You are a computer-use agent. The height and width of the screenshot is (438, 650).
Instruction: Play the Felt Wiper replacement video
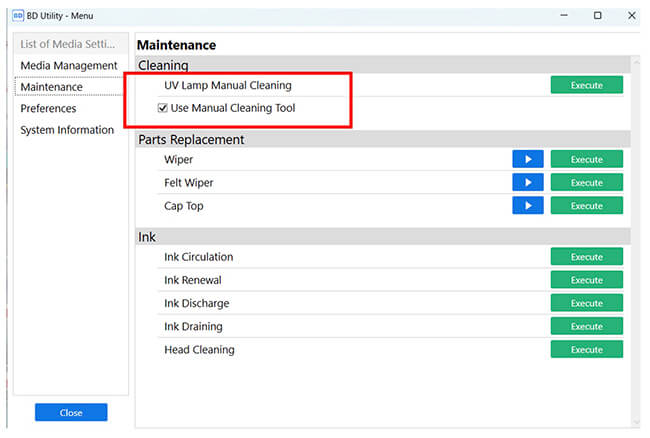527,182
